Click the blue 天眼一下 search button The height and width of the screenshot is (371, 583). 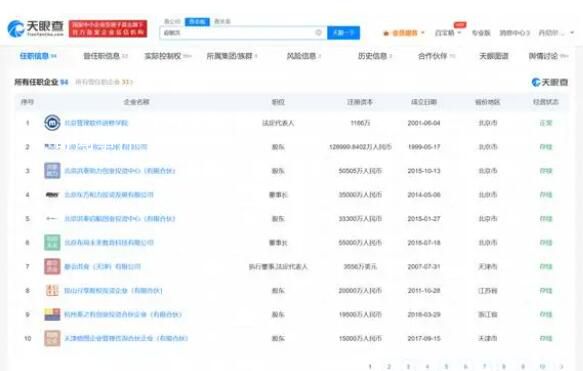(x=344, y=33)
